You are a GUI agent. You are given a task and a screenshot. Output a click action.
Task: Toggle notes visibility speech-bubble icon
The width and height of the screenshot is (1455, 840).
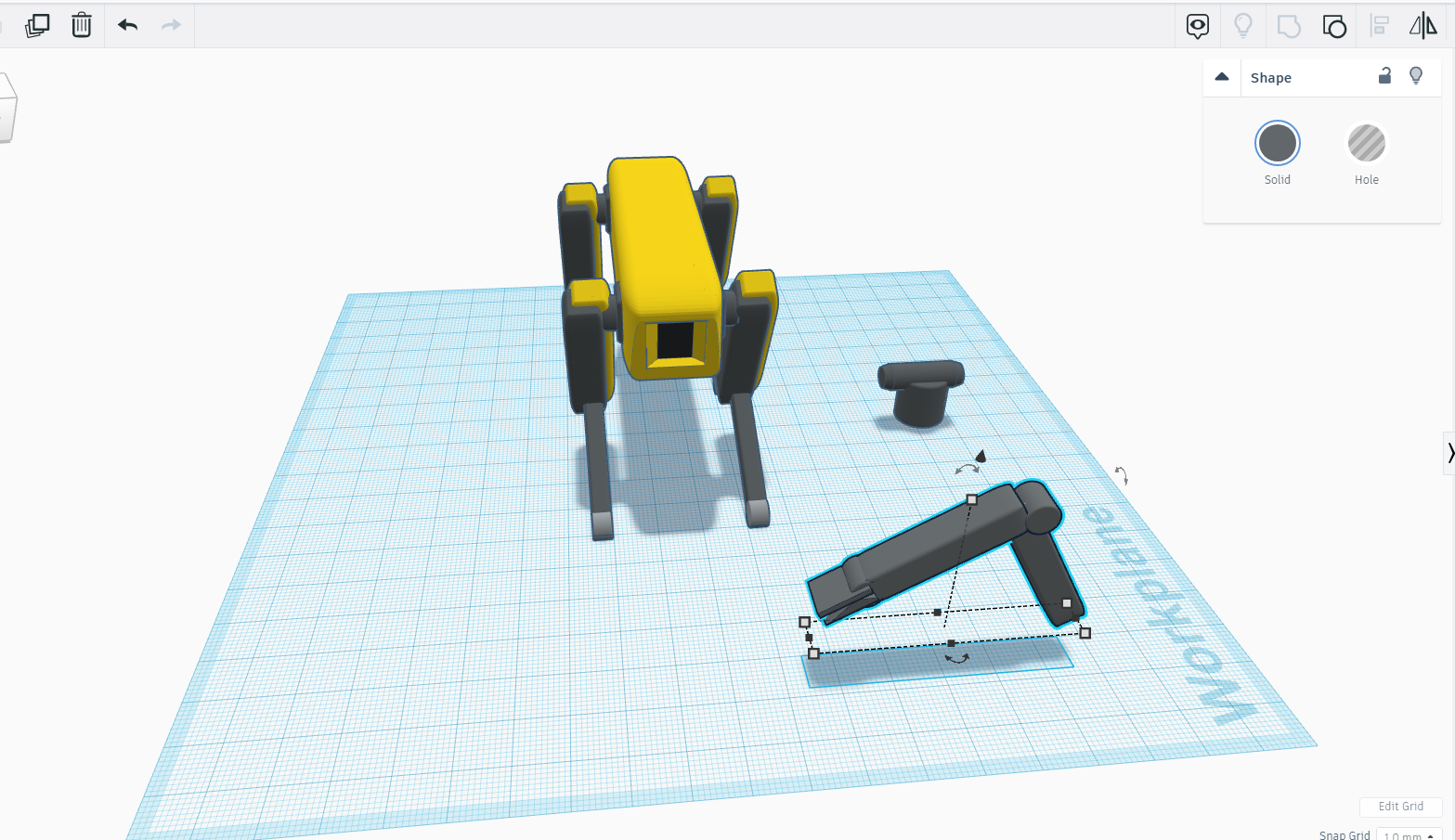coord(1198,26)
